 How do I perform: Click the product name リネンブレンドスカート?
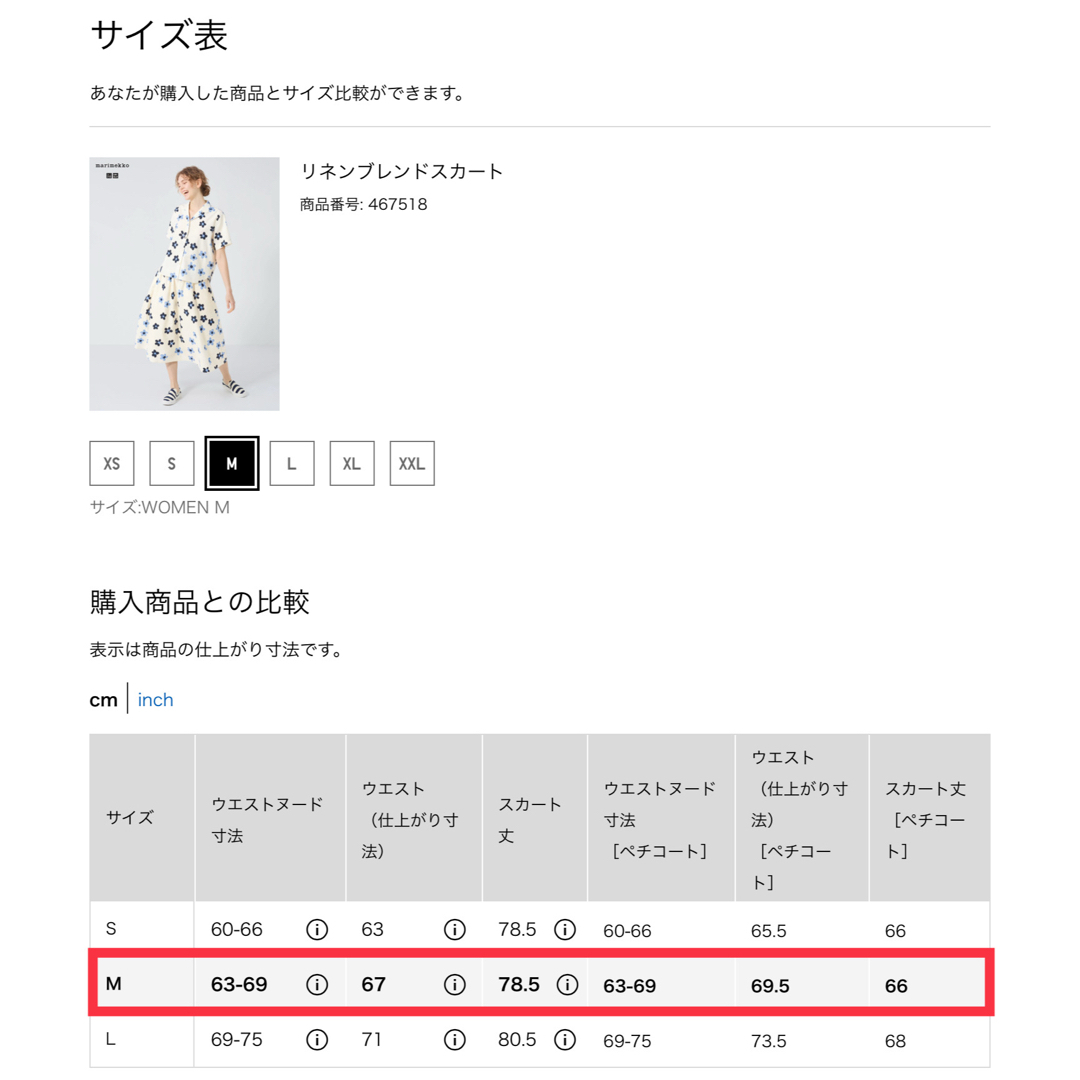(x=402, y=172)
